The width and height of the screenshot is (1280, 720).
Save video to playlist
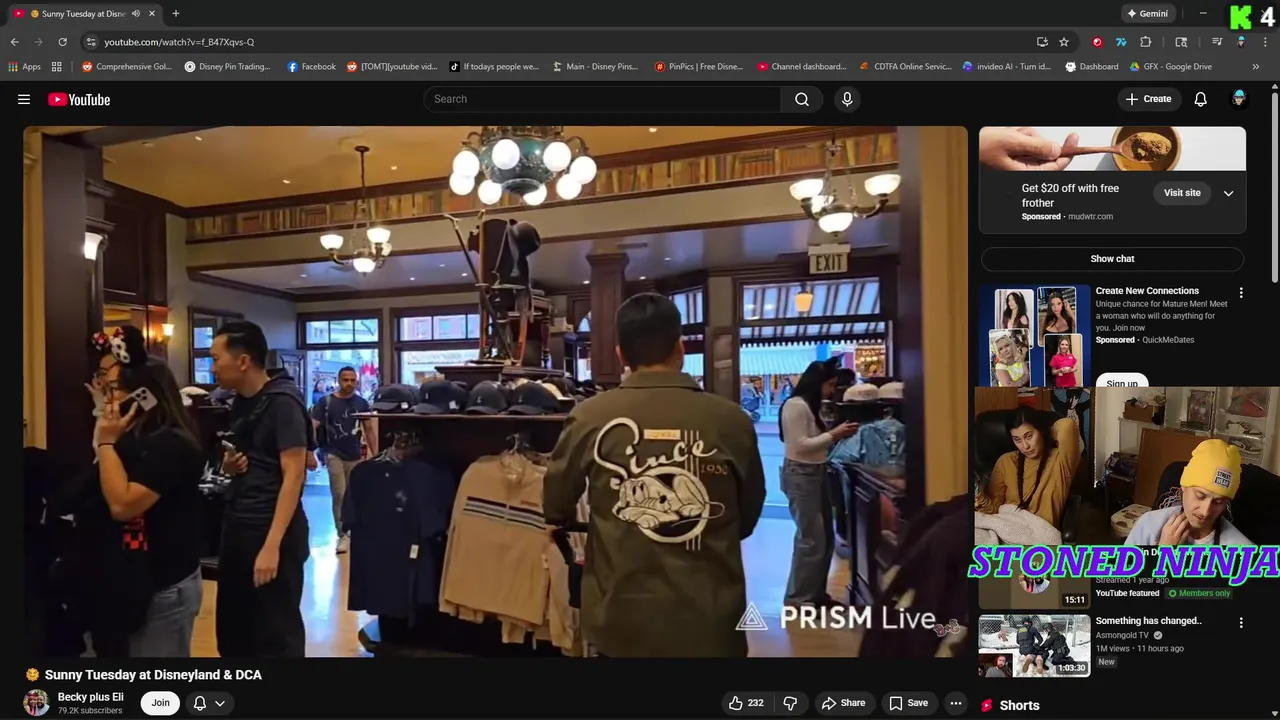coord(908,703)
